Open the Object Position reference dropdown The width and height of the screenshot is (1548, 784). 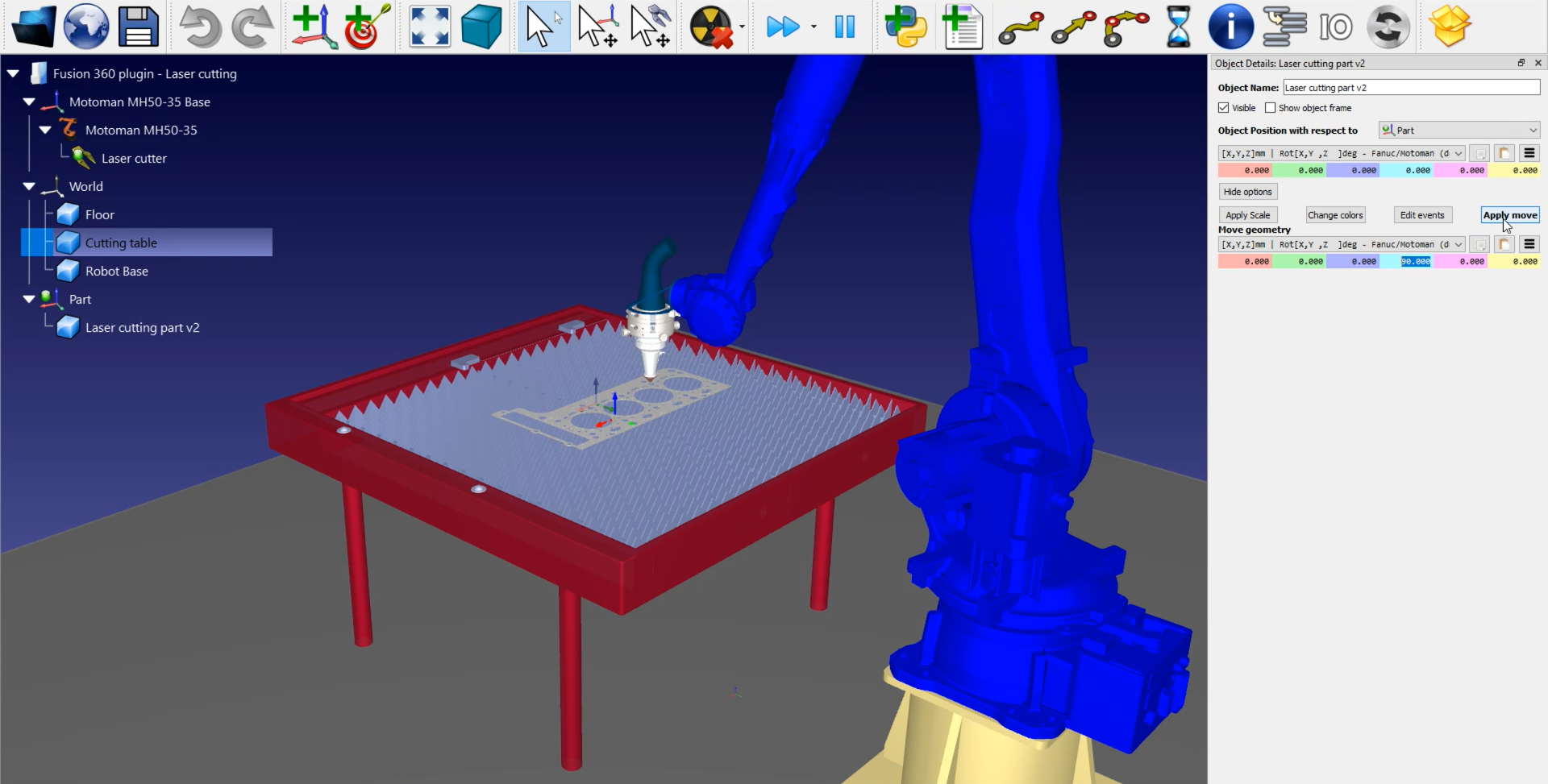pos(1459,130)
